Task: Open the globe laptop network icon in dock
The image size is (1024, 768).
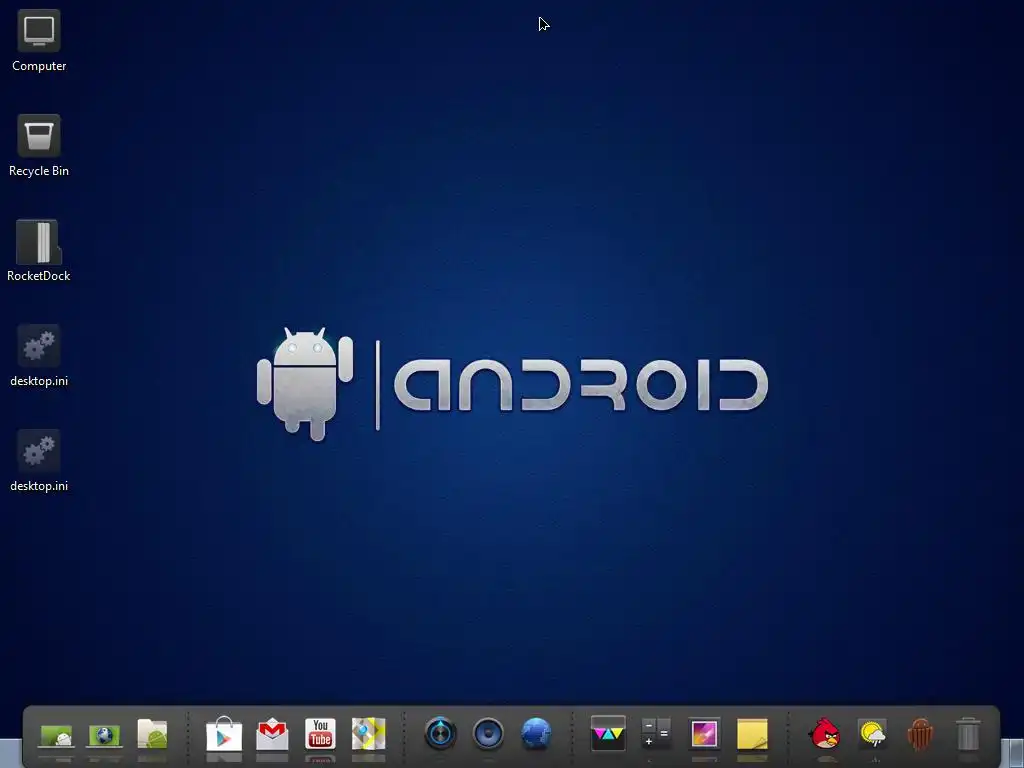Action: click(104, 736)
